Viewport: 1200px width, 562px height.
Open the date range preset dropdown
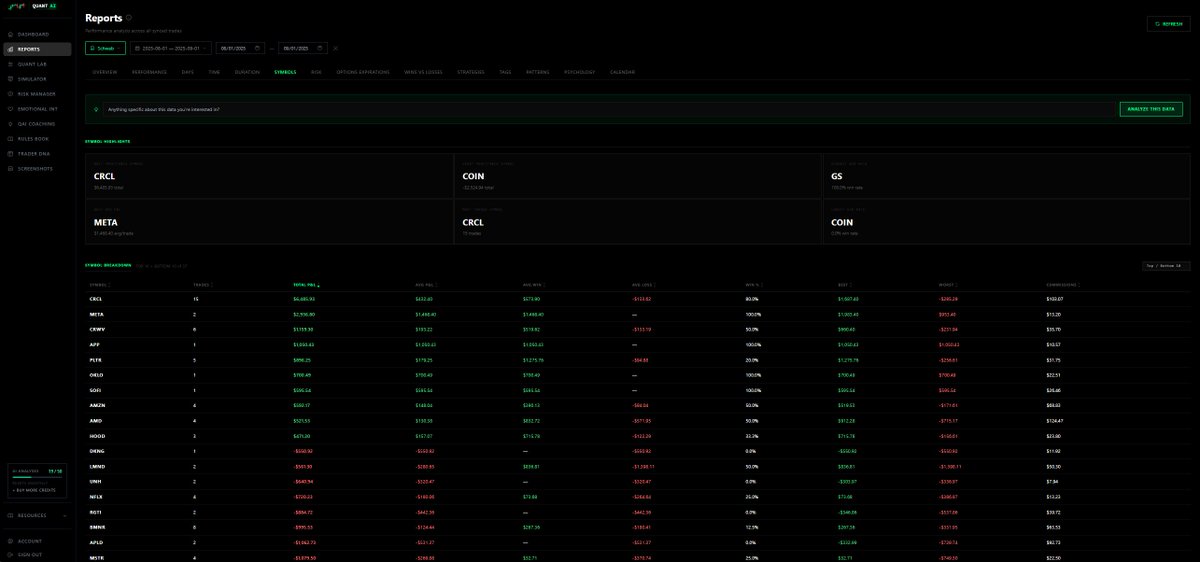pos(170,48)
